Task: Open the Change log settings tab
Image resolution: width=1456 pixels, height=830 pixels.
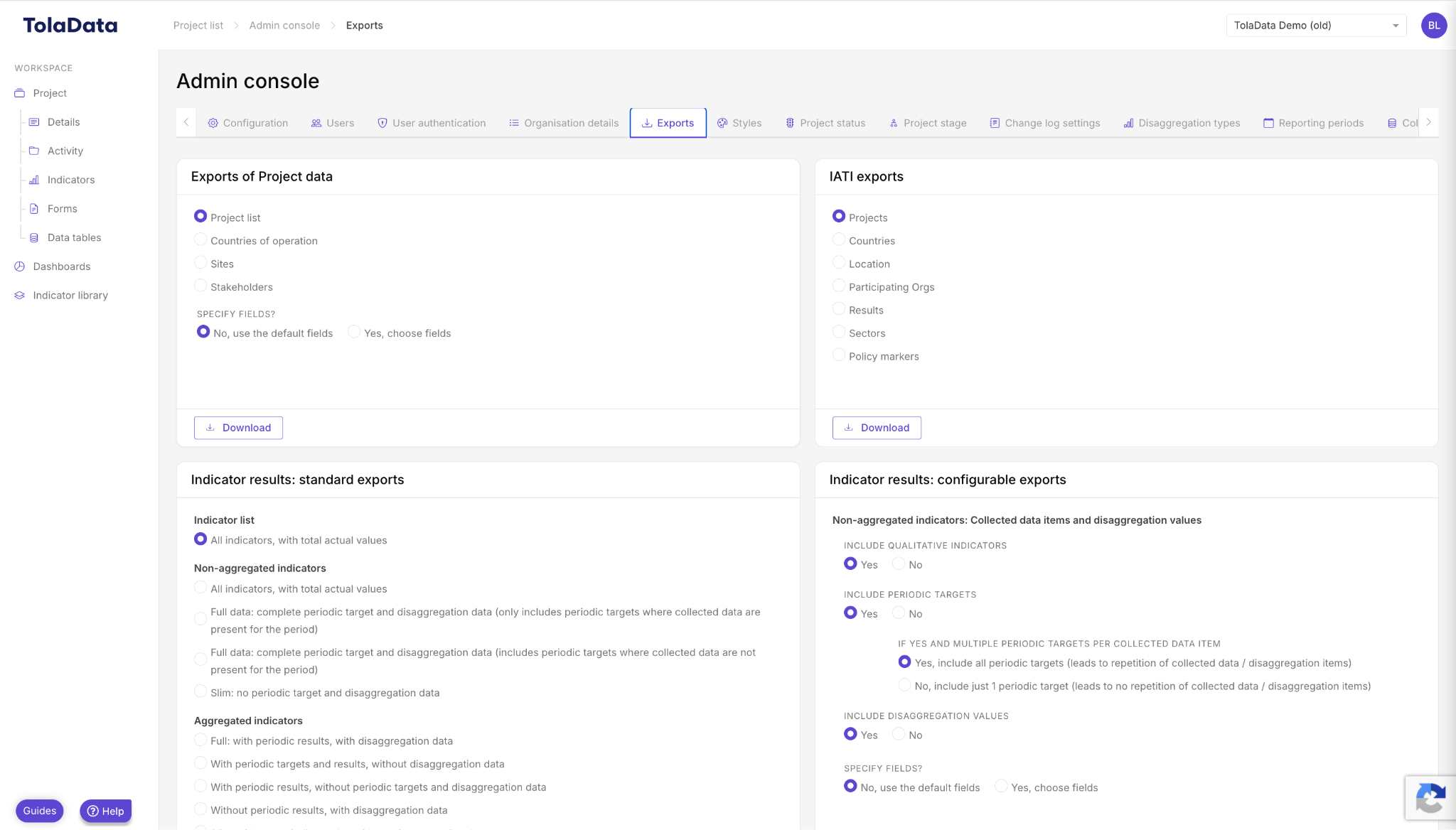Action: (x=1045, y=123)
